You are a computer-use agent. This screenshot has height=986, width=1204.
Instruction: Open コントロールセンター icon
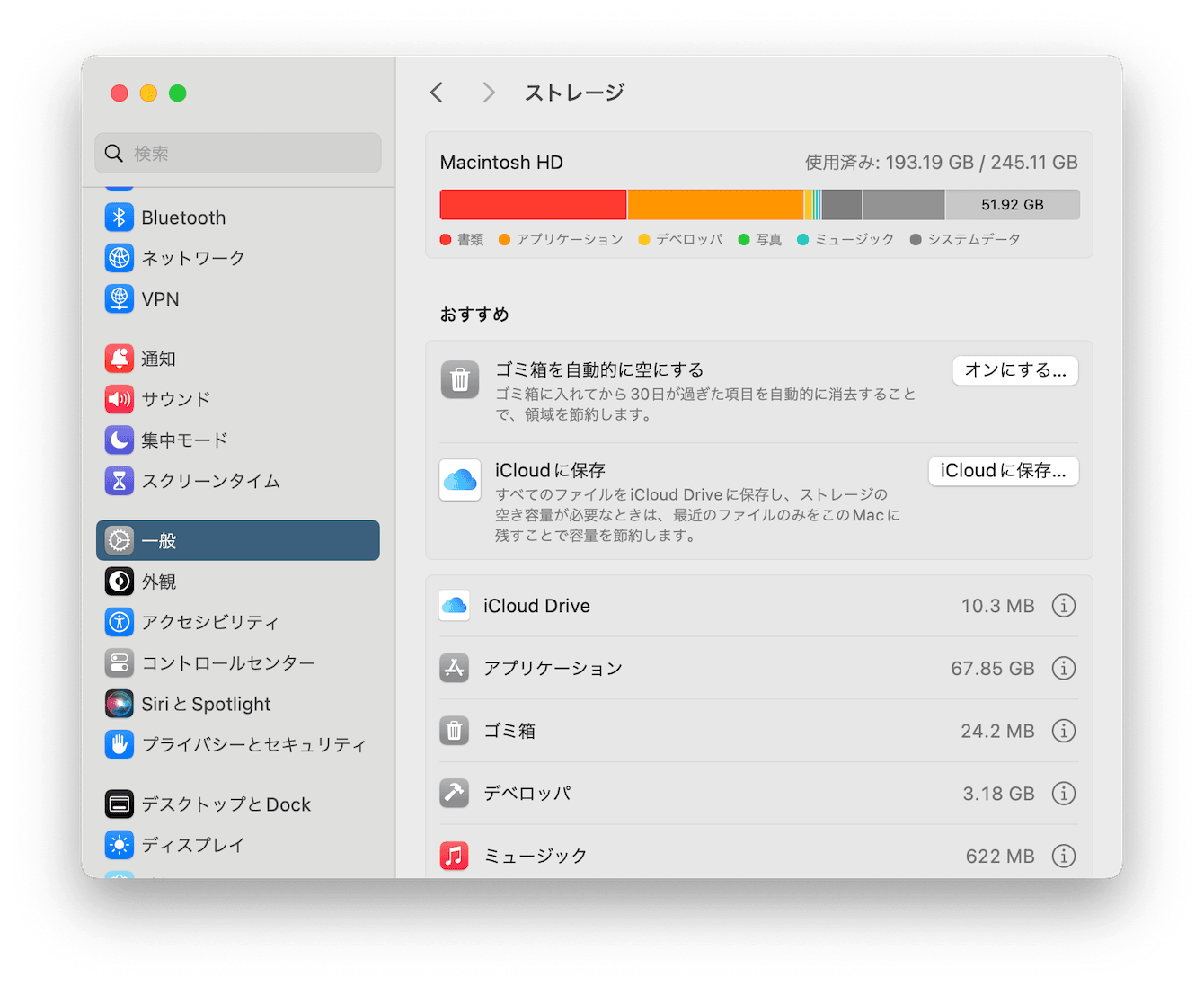[x=120, y=663]
